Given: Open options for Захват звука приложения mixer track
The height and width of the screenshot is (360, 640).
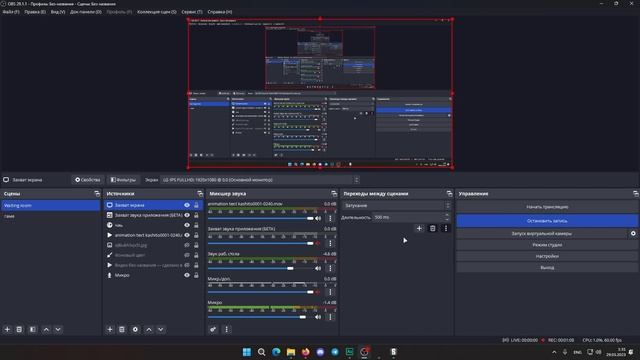Looking at the screenshot, I should click(330, 244).
